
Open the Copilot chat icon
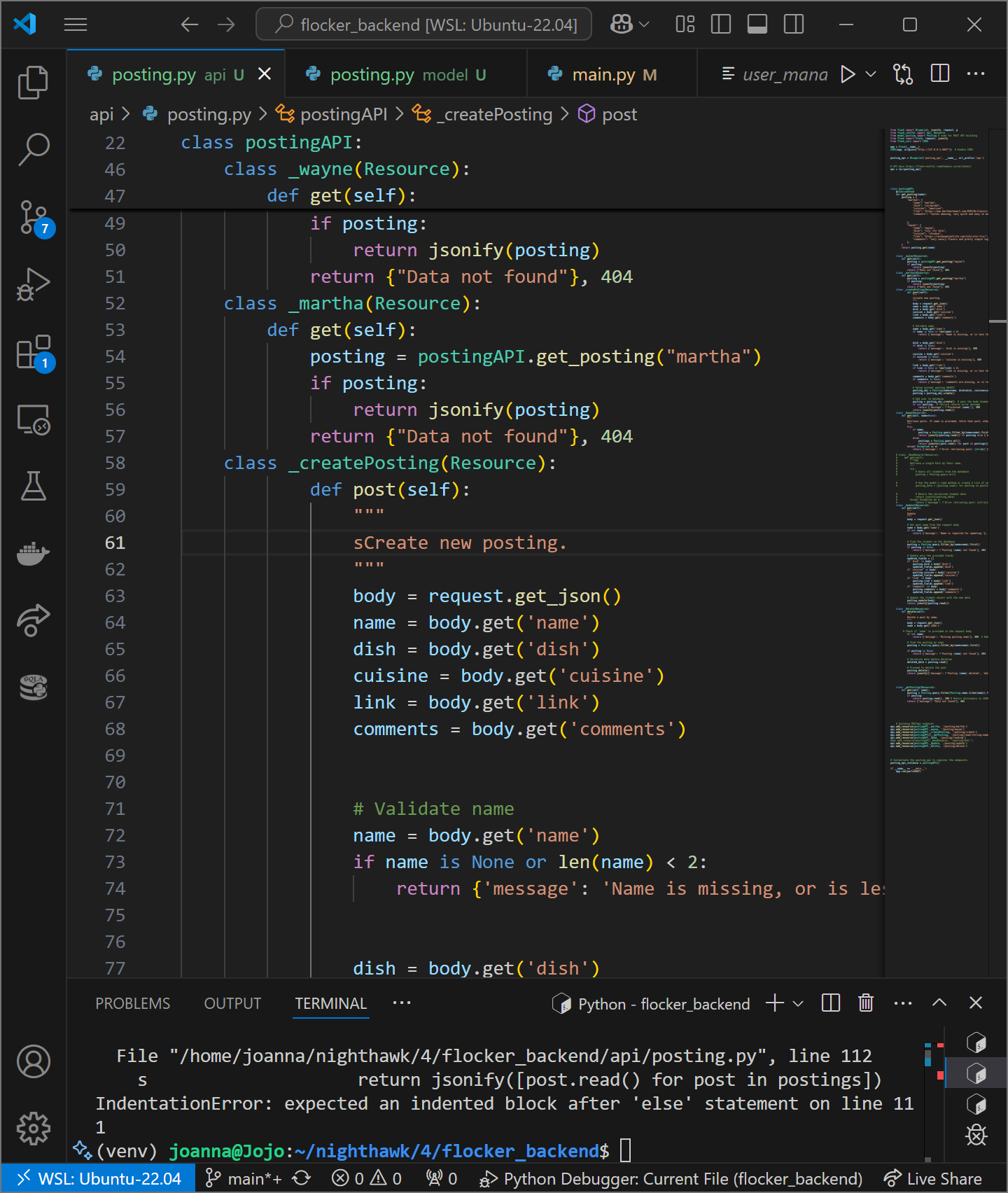(x=622, y=25)
